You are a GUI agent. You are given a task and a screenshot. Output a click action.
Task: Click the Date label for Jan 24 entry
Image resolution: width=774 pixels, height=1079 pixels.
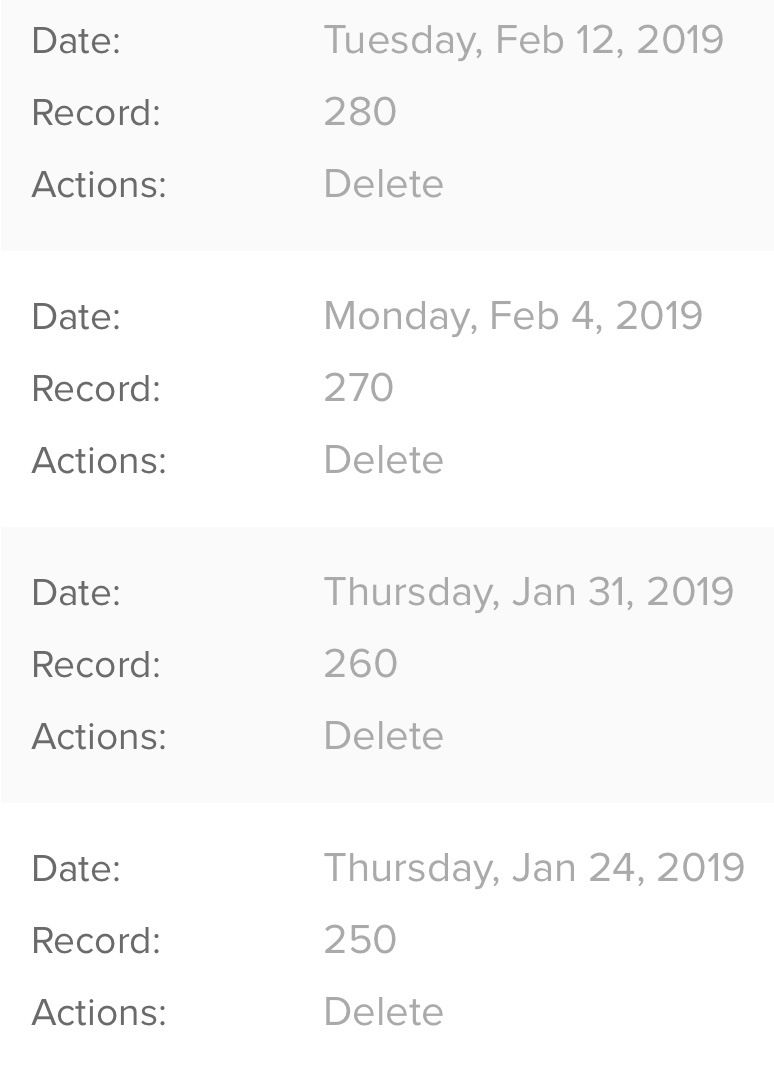coord(76,868)
